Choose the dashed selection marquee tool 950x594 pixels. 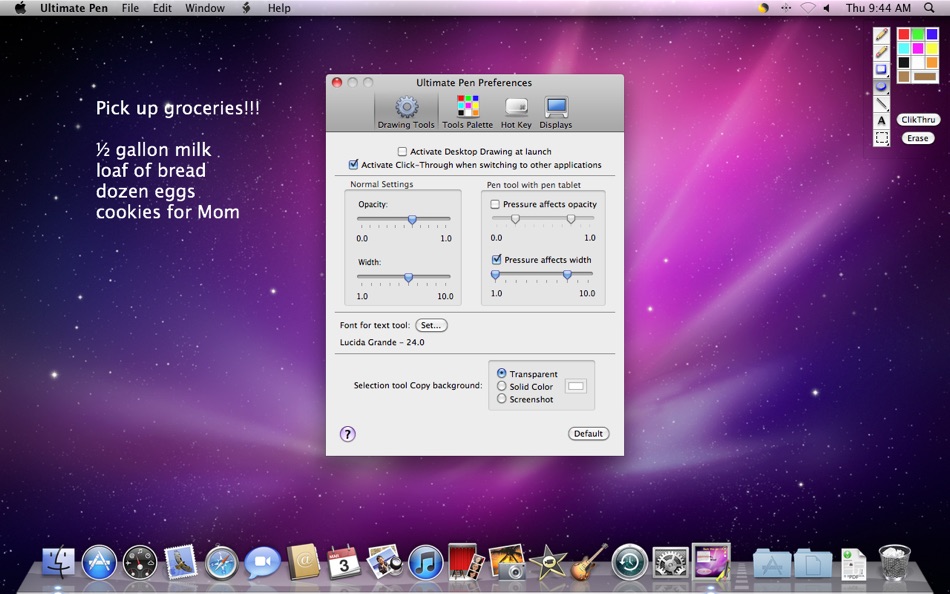click(882, 138)
